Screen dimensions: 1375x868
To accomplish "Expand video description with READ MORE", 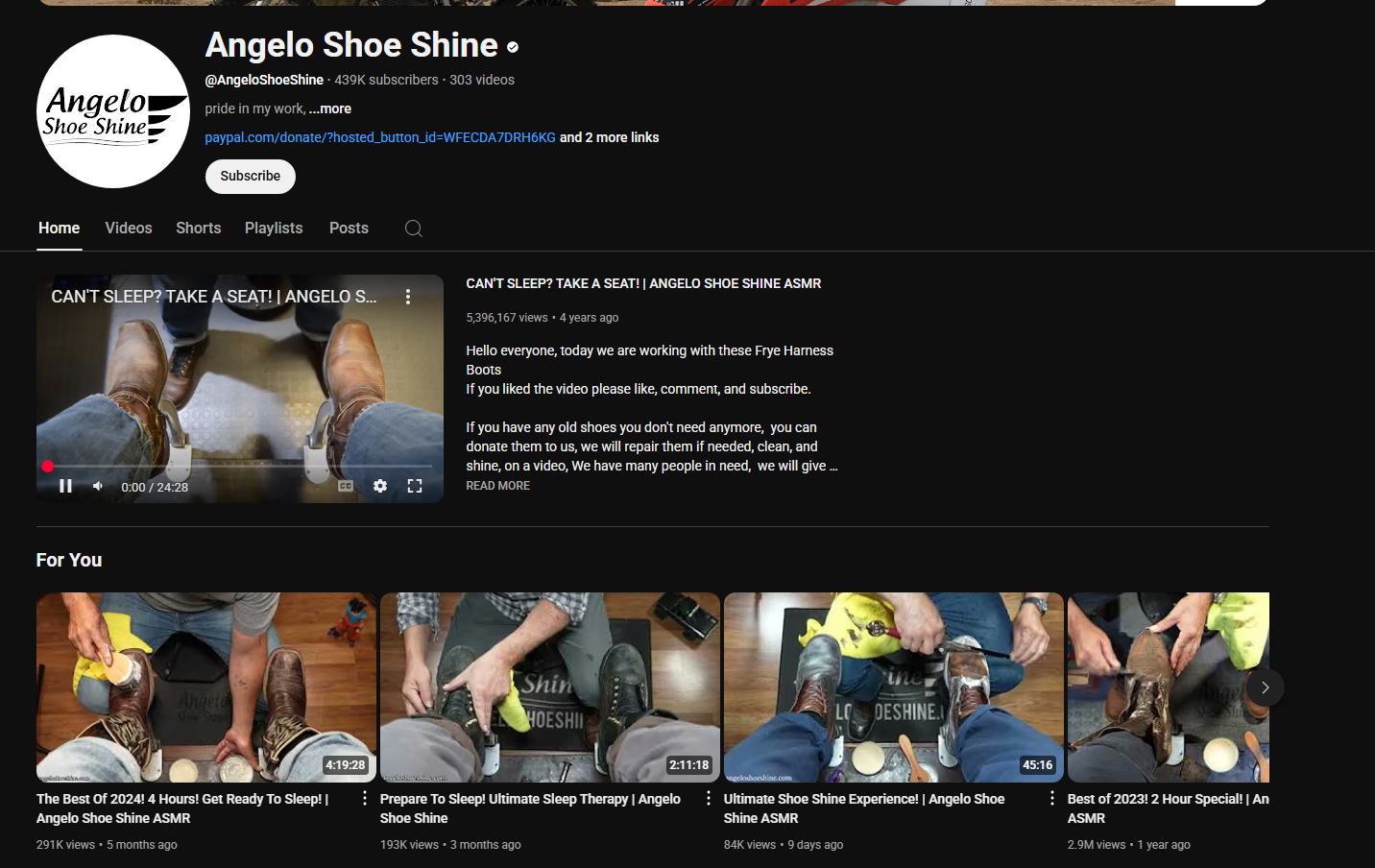I will point(497,486).
